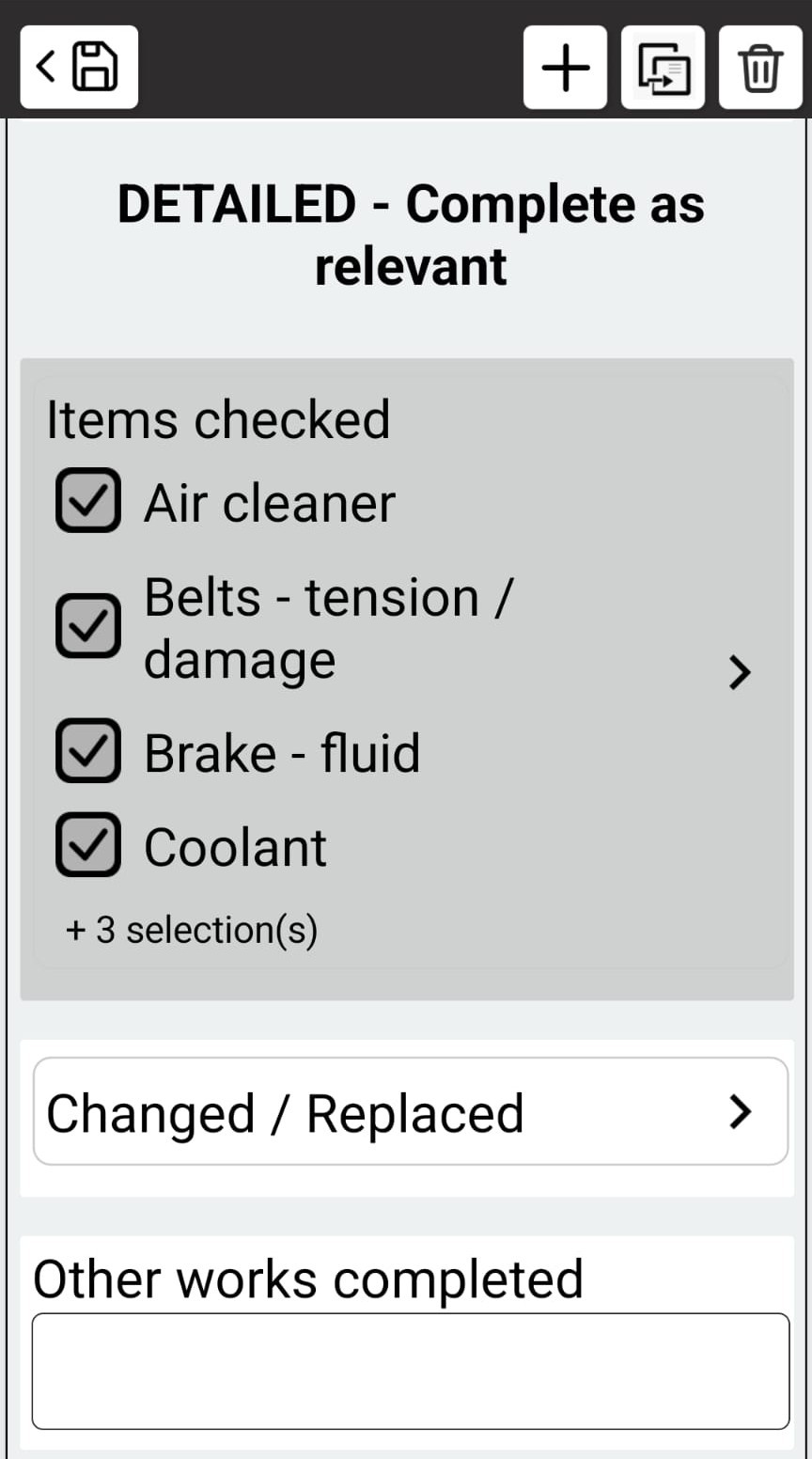Viewport: 812px width, 1459px height.
Task: Tap the Belts - tension / damage label
Action: pyautogui.click(x=329, y=628)
